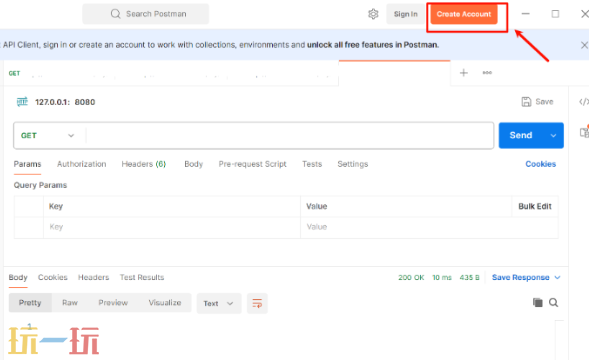Click the Create Account button
Screen dimensions: 600x360
click(x=464, y=14)
